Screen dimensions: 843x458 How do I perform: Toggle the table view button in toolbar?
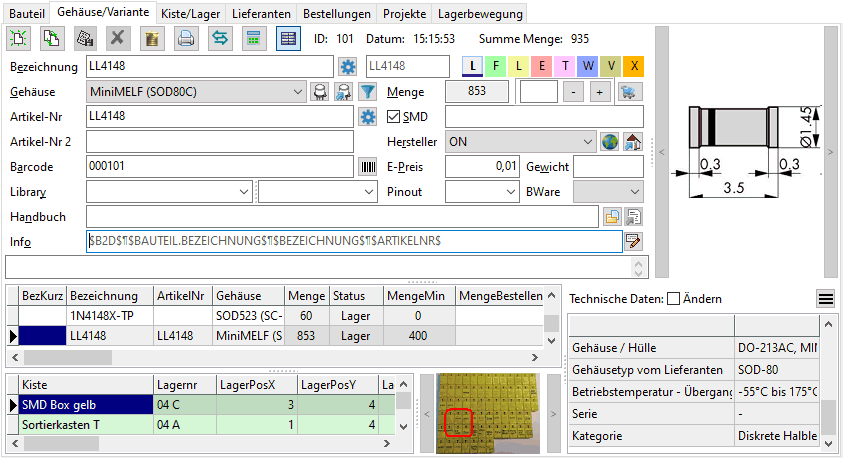[x=288, y=39]
